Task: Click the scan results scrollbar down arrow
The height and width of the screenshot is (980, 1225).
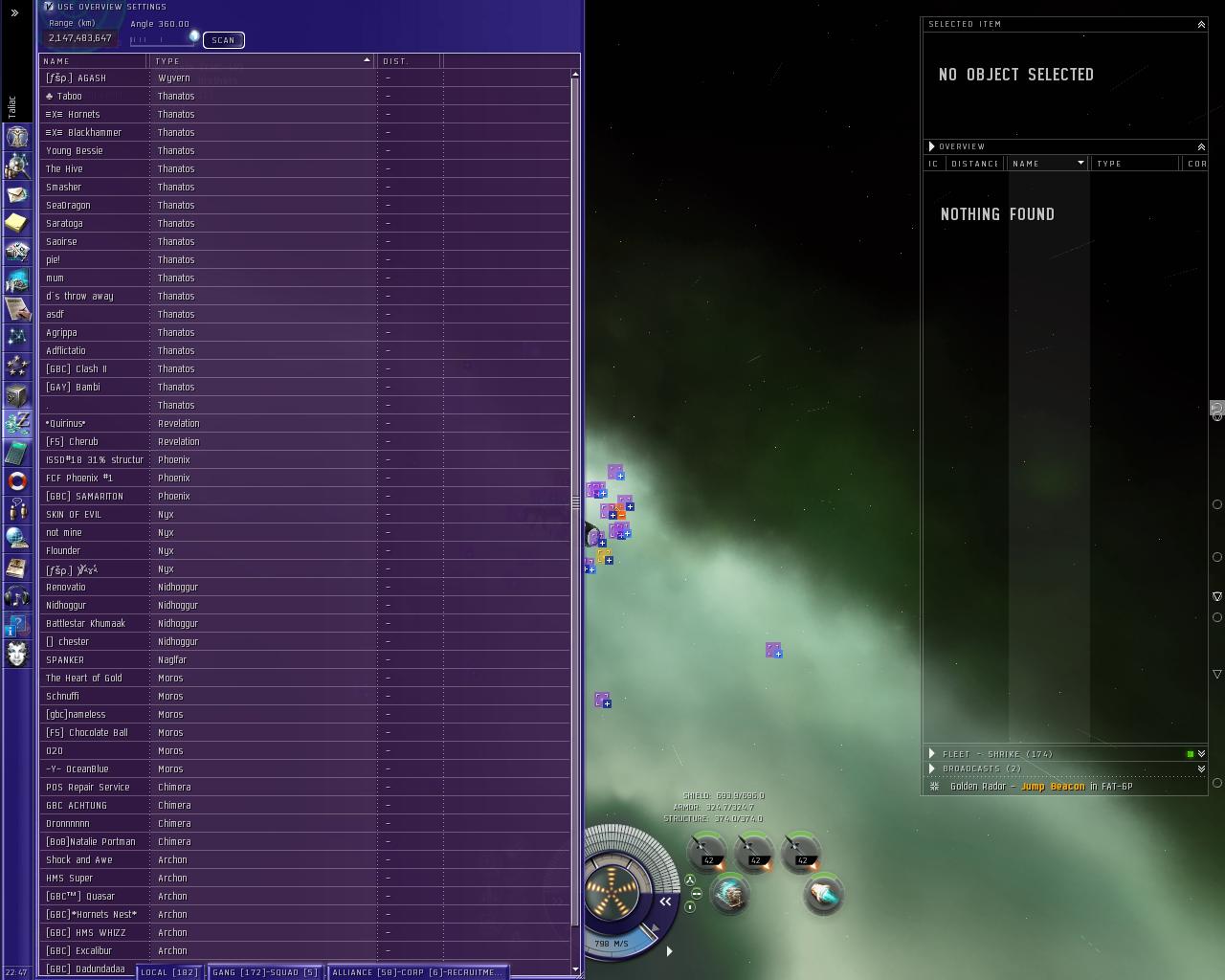Action: coord(575,969)
